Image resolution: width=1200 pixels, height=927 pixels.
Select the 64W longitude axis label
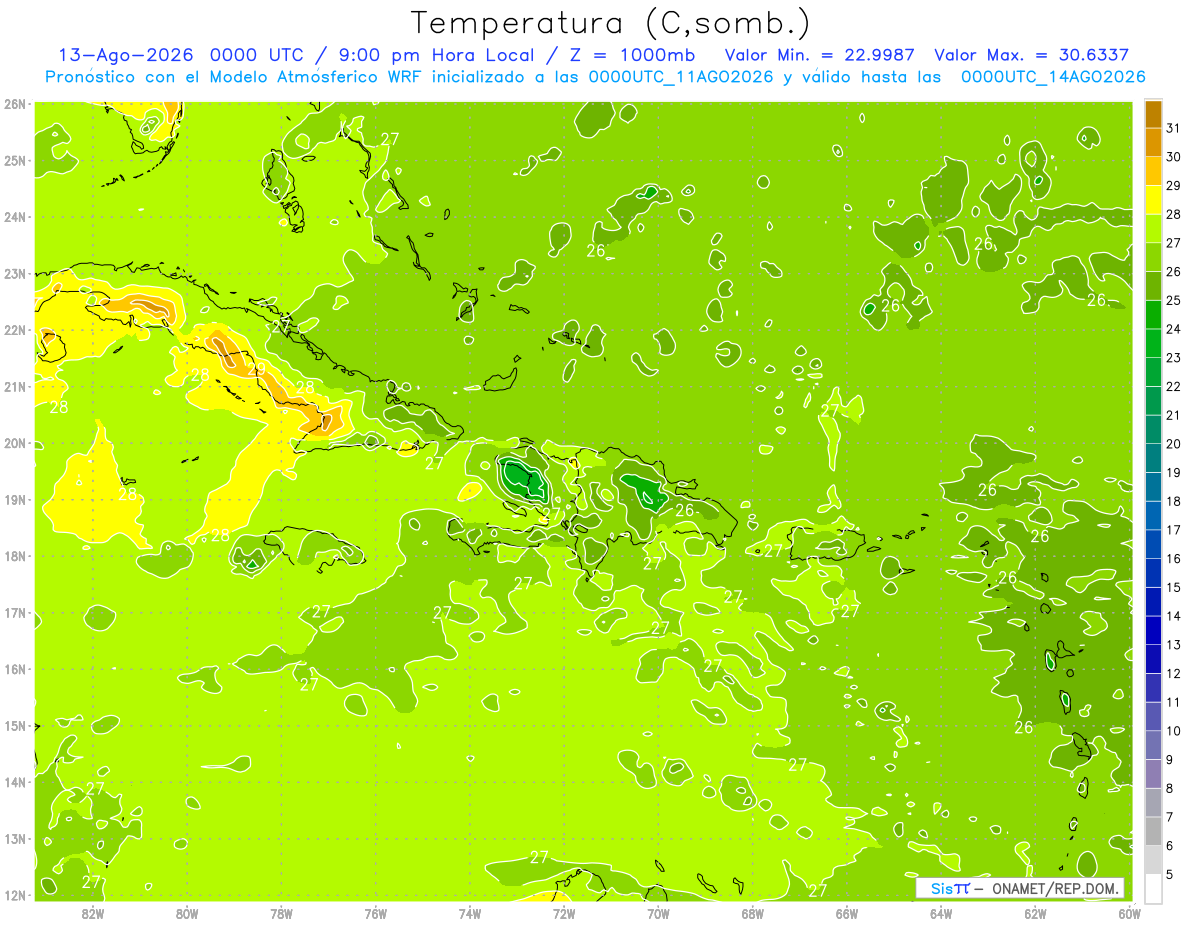pyautogui.click(x=941, y=913)
